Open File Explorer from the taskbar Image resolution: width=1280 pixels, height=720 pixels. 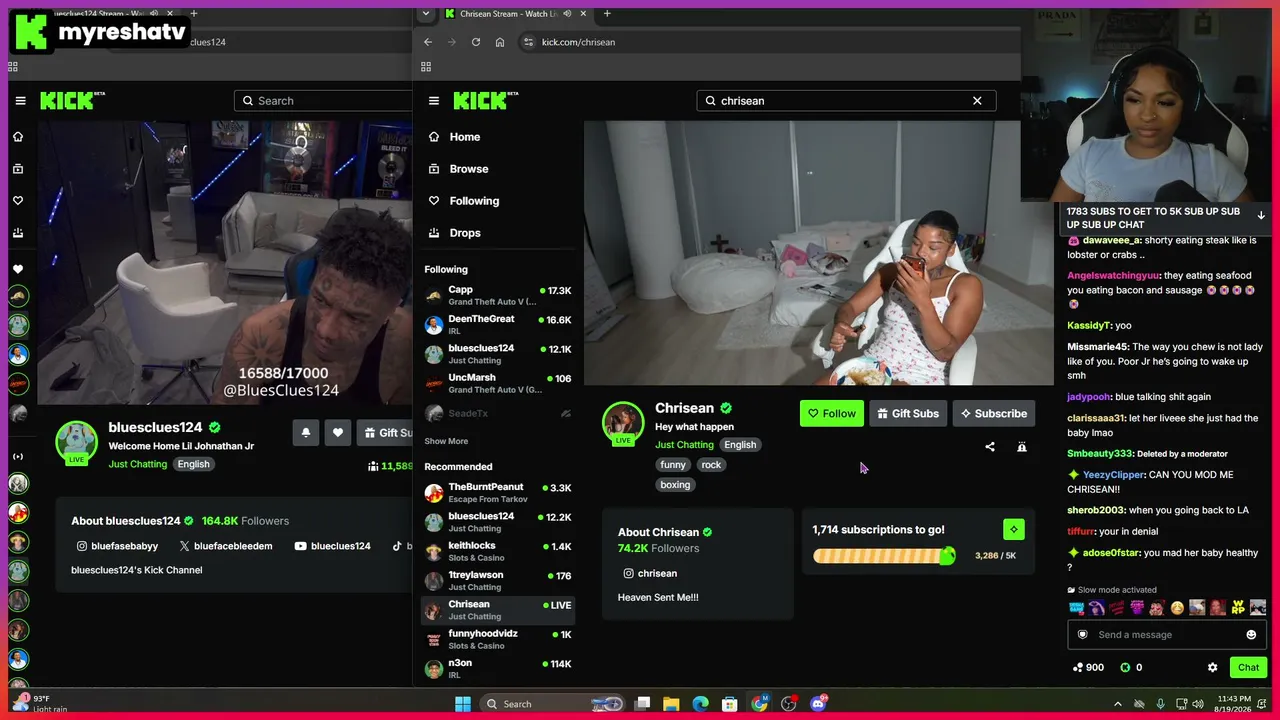pos(671,704)
